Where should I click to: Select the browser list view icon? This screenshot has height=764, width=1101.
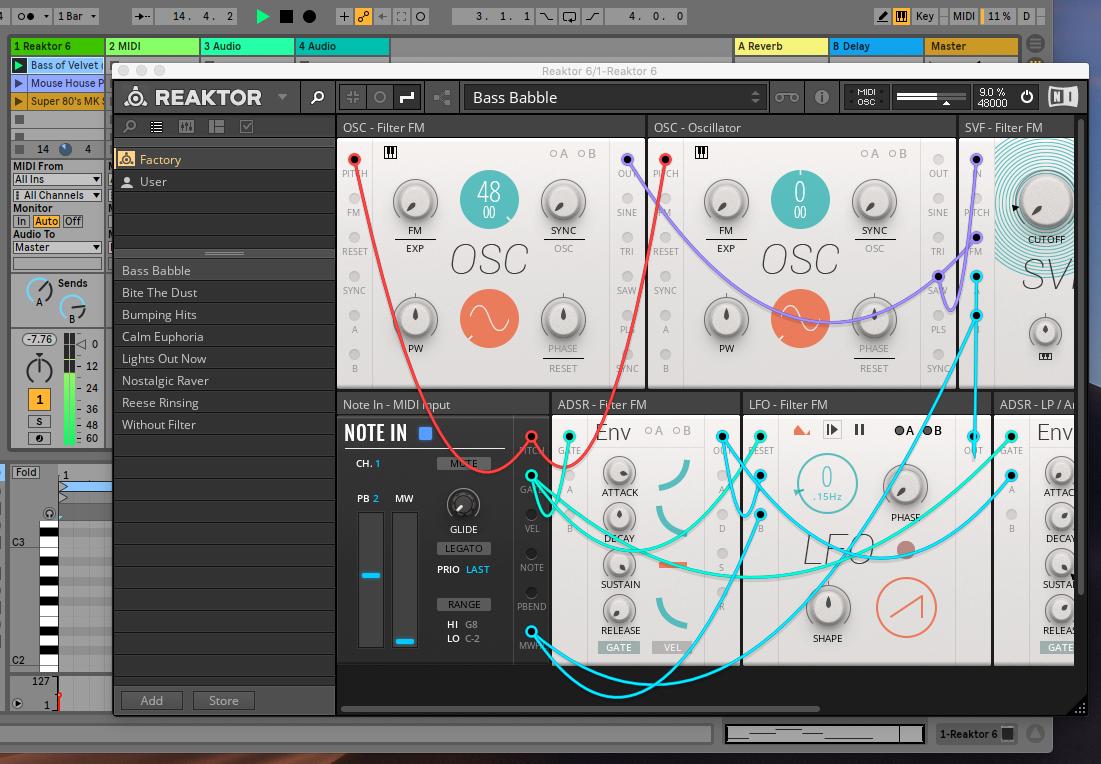[157, 126]
